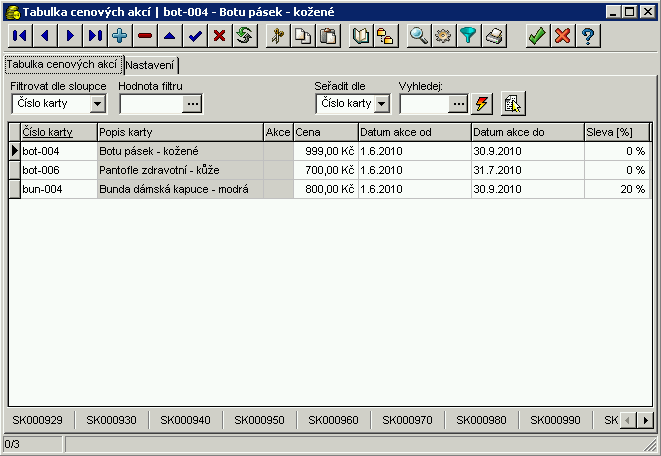Click the refresh data icon
The image size is (661, 456).
(x=245, y=36)
